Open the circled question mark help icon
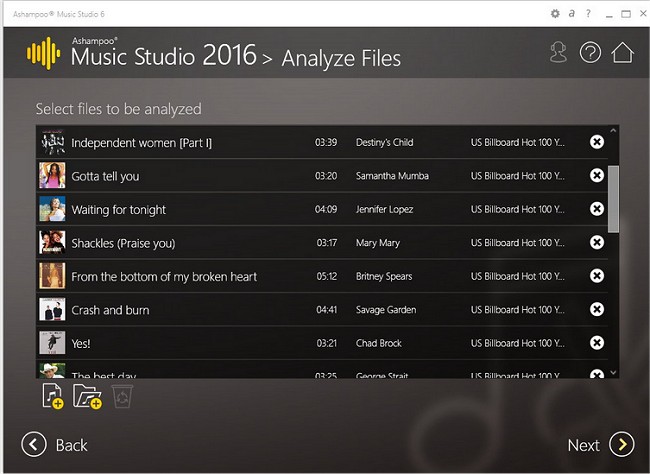Viewport: 650px width, 474px height. 590,53
